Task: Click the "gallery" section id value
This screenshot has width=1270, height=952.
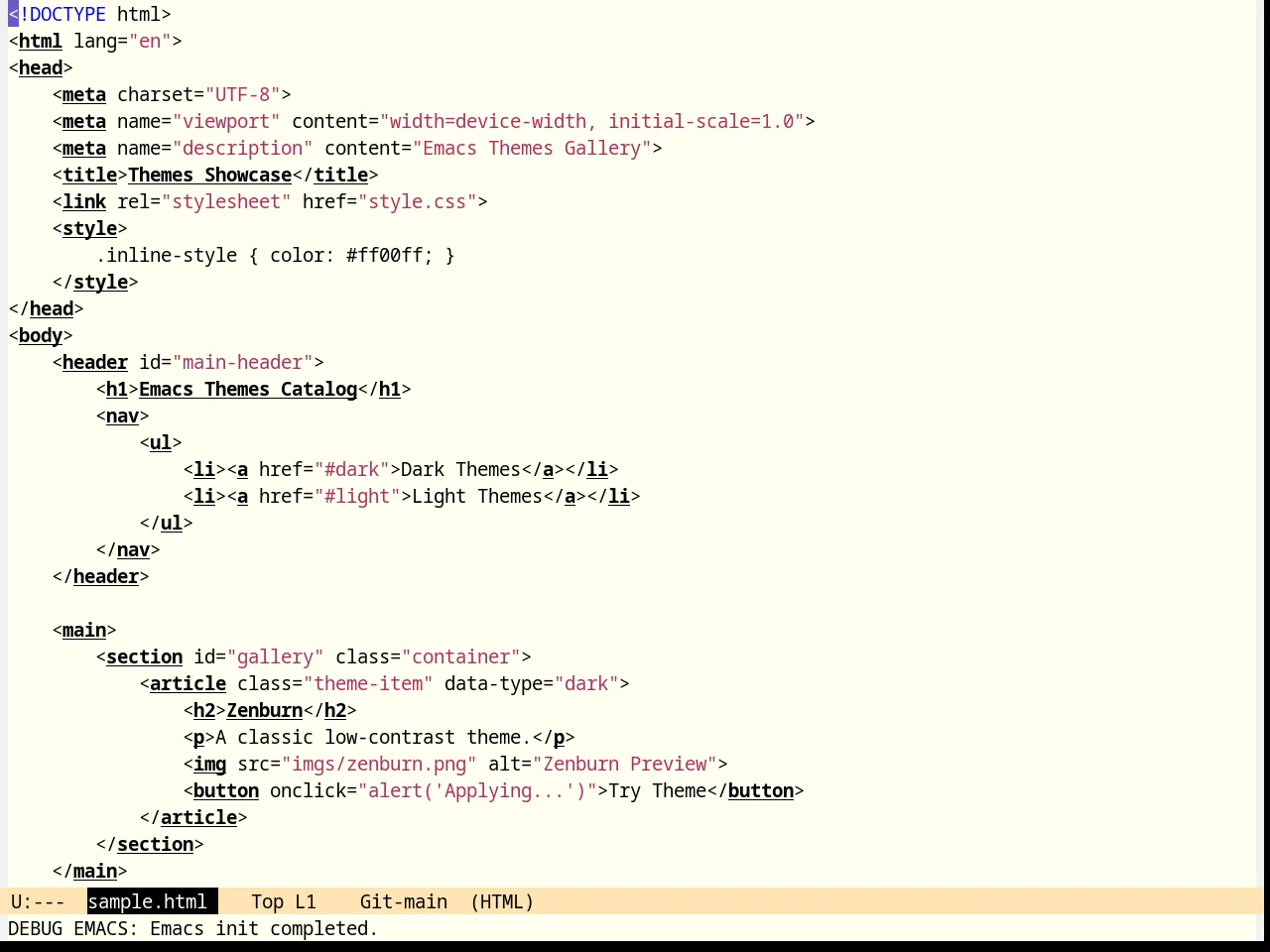Action: [275, 656]
